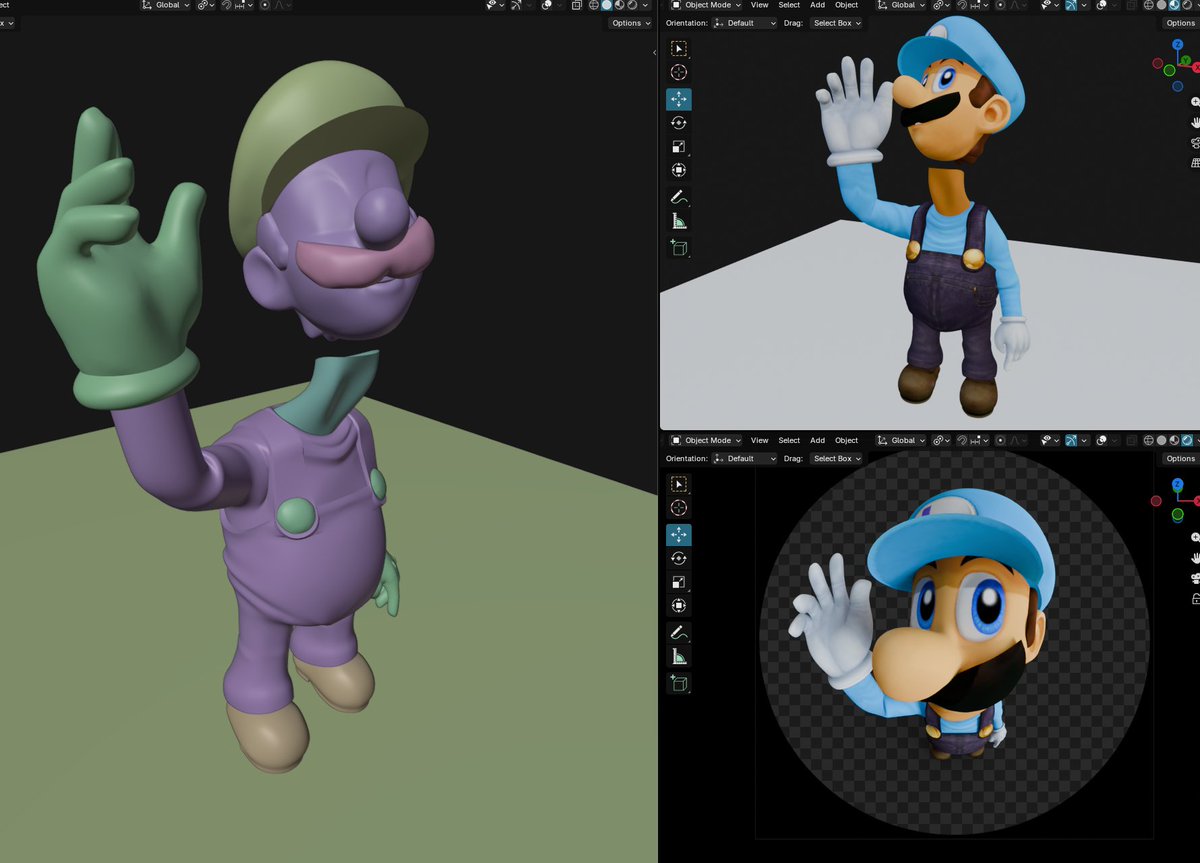The width and height of the screenshot is (1200, 863).
Task: Select the Transform tool in top-right viewport
Action: [x=679, y=171]
